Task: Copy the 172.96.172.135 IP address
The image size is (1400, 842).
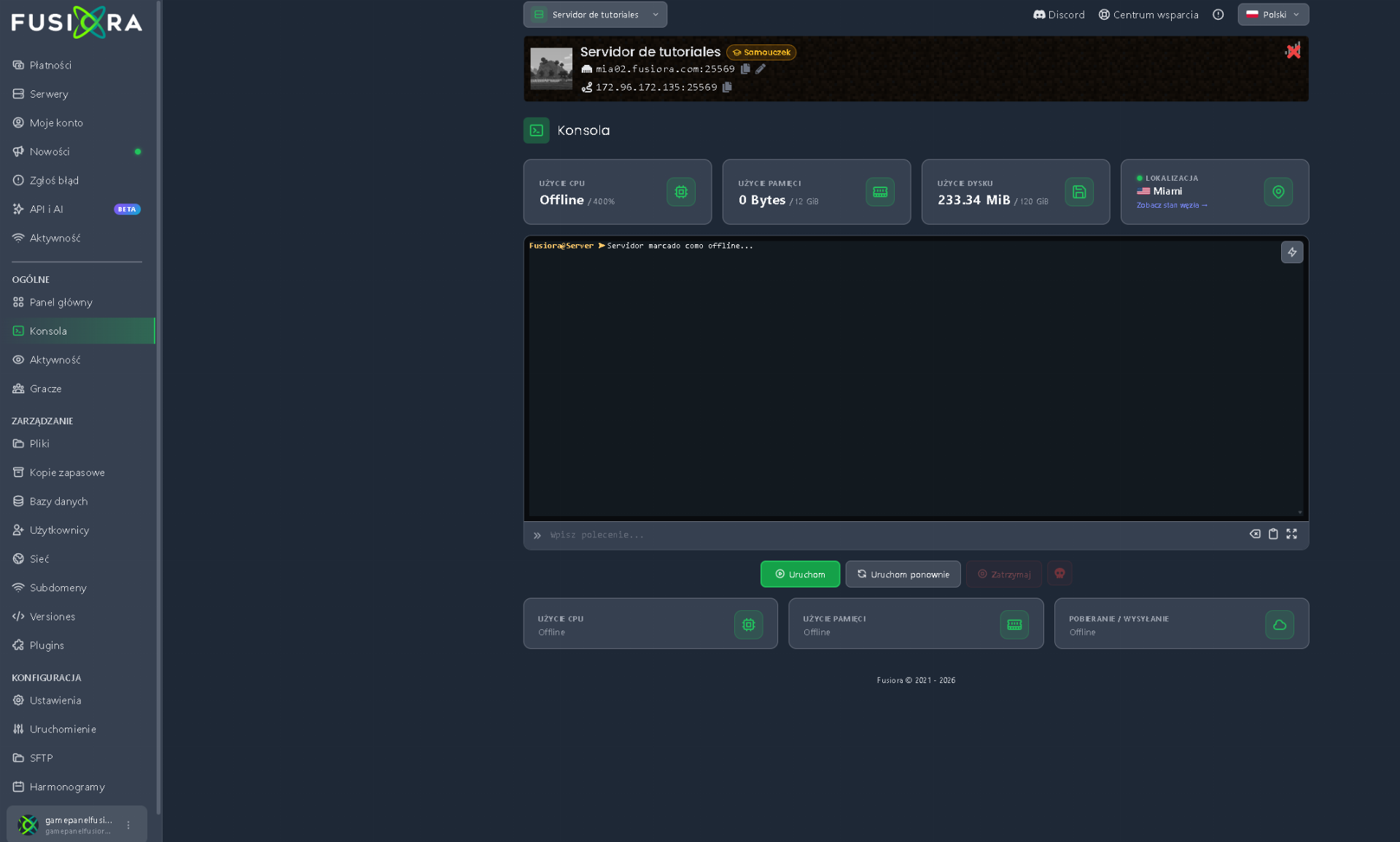Action: tap(727, 87)
